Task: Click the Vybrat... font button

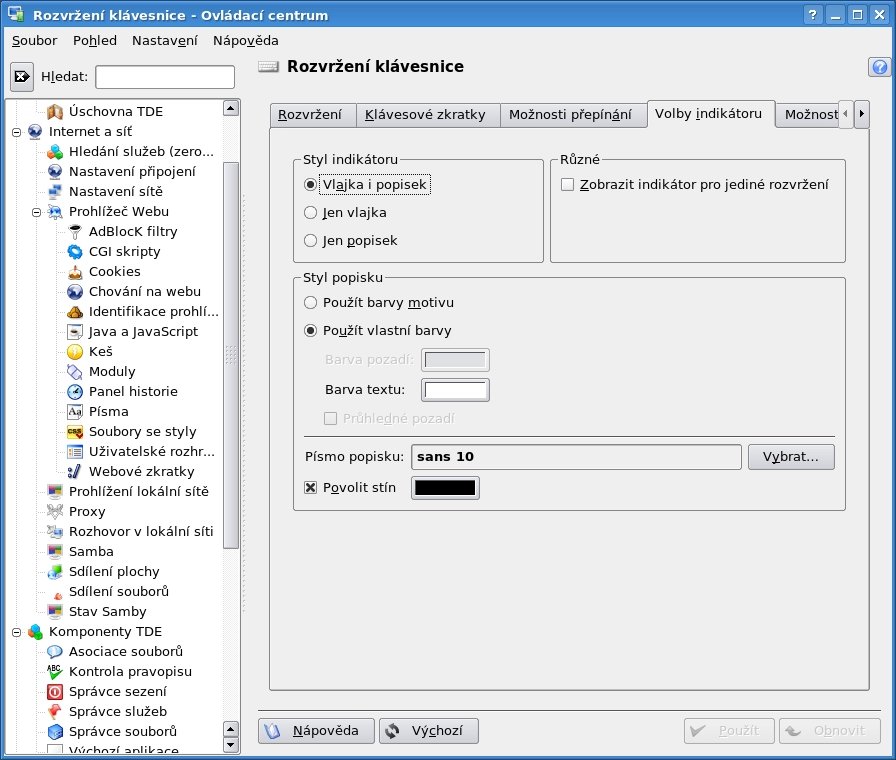Action: [x=791, y=457]
